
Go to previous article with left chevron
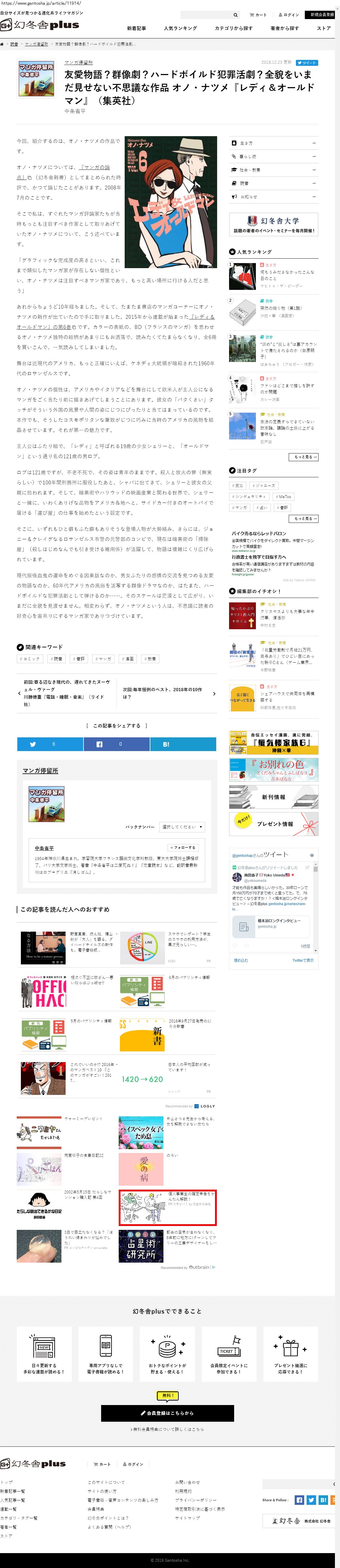click(19, 693)
